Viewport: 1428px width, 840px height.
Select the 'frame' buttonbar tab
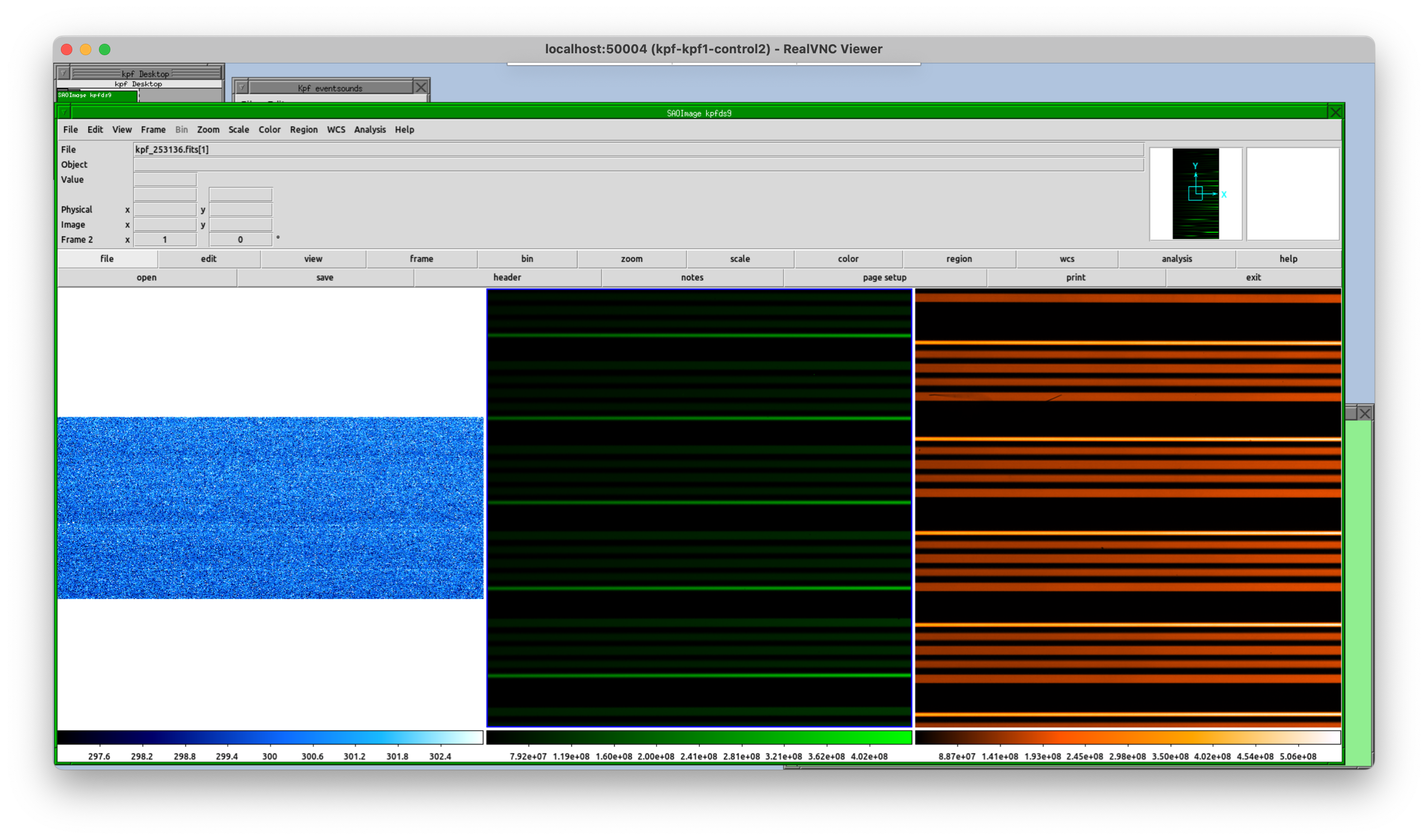pos(421,258)
